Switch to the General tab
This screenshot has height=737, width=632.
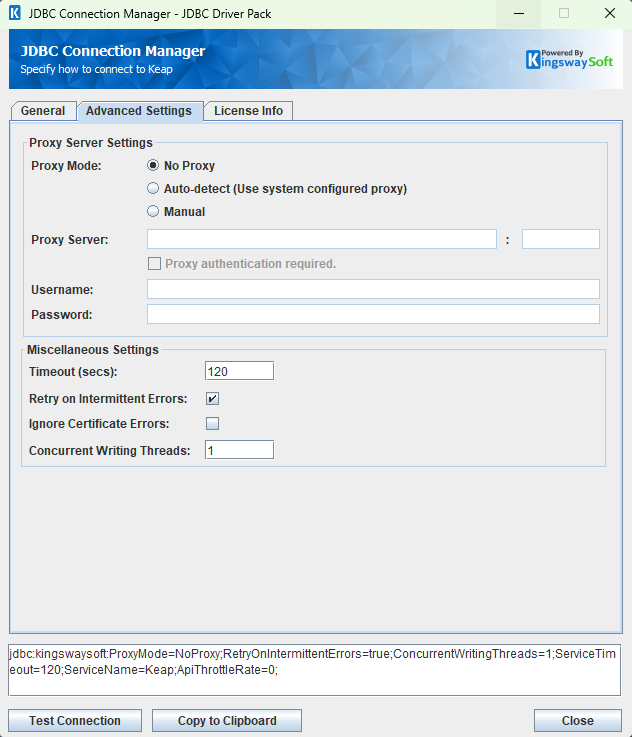pos(43,111)
